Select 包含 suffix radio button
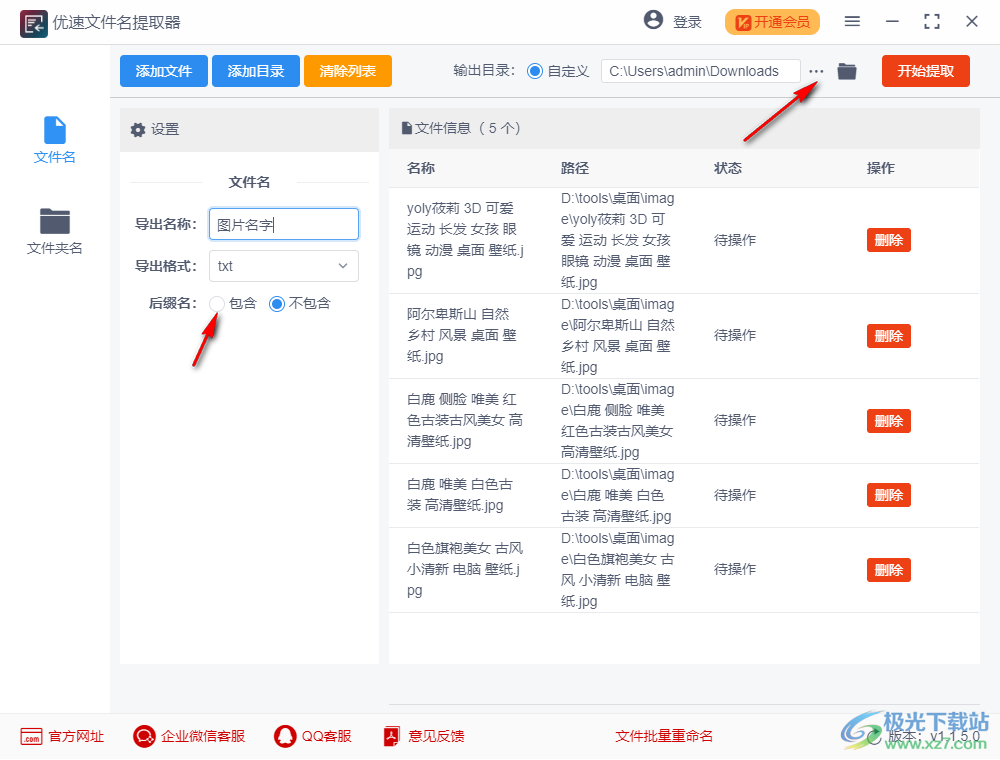1000x760 pixels. pyautogui.click(x=217, y=304)
